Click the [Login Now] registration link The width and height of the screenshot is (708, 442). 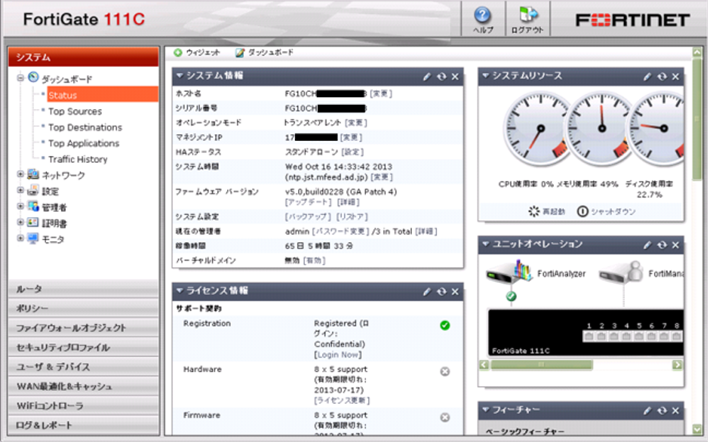point(338,355)
